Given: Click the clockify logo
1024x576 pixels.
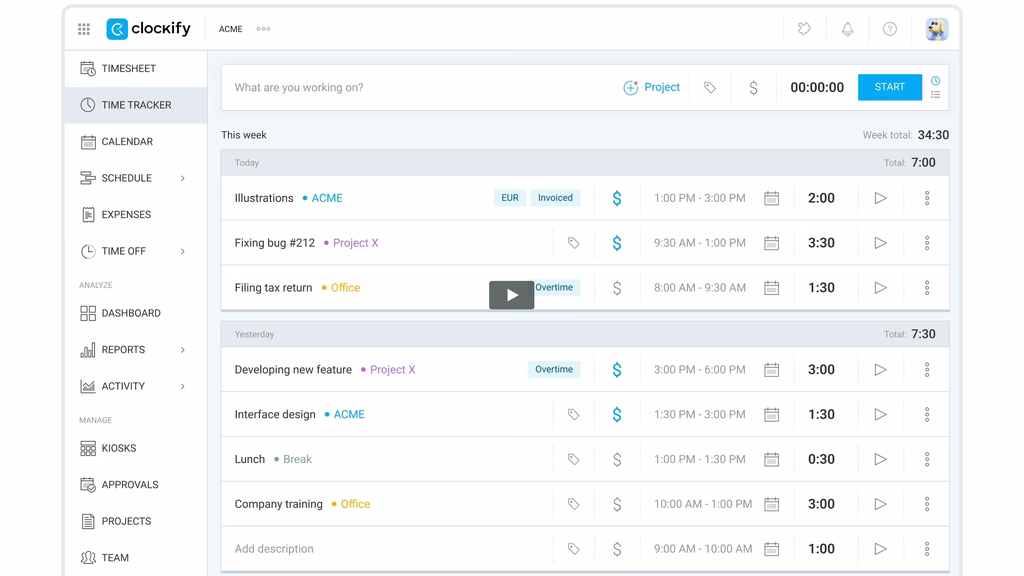Looking at the screenshot, I should (x=149, y=29).
